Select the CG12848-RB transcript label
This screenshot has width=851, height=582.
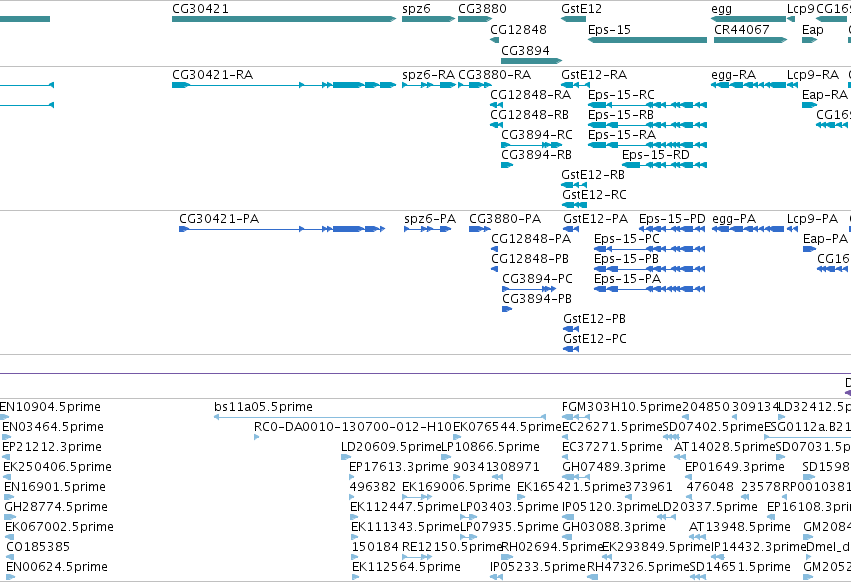[x=529, y=115]
